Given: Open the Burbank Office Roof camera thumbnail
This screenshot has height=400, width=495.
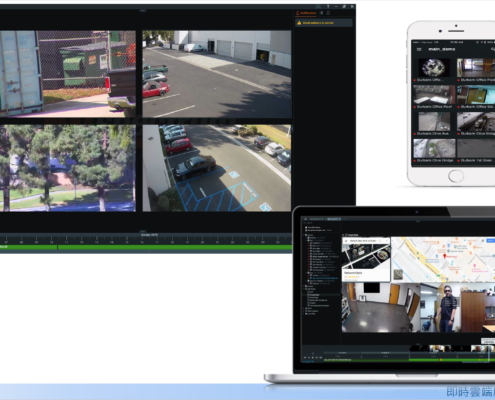Looking at the screenshot, I should pos(434,95).
